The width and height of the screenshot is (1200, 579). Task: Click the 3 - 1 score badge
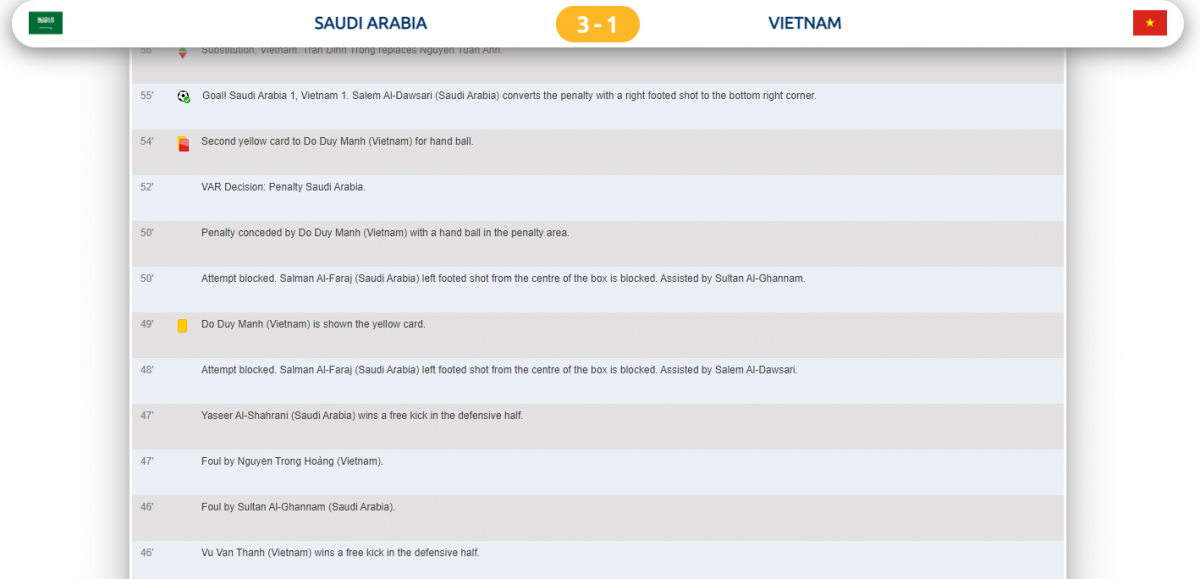[597, 24]
